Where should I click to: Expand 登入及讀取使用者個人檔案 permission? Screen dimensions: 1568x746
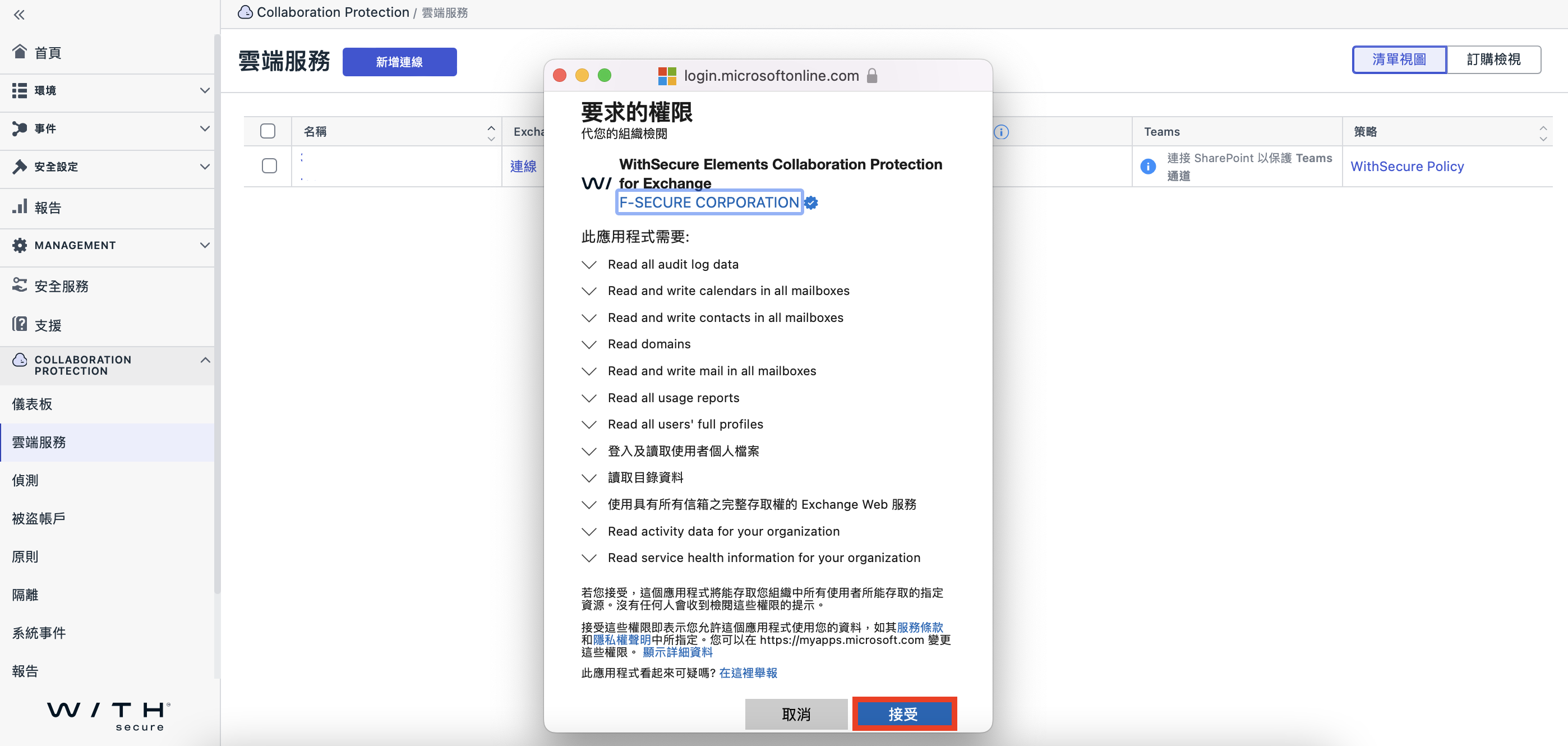[x=589, y=452]
